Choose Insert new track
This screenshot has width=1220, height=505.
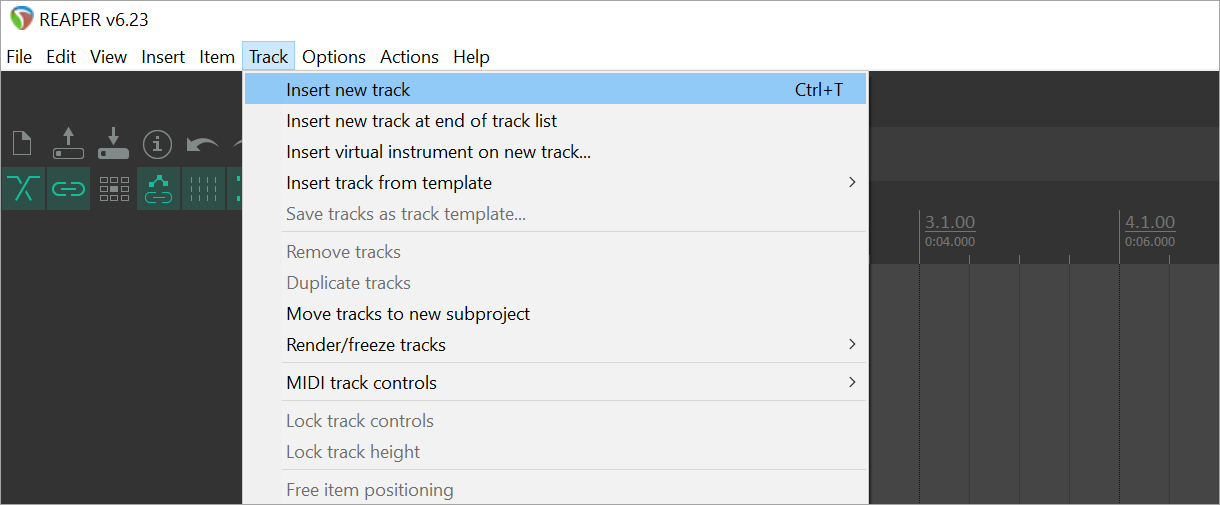(348, 90)
